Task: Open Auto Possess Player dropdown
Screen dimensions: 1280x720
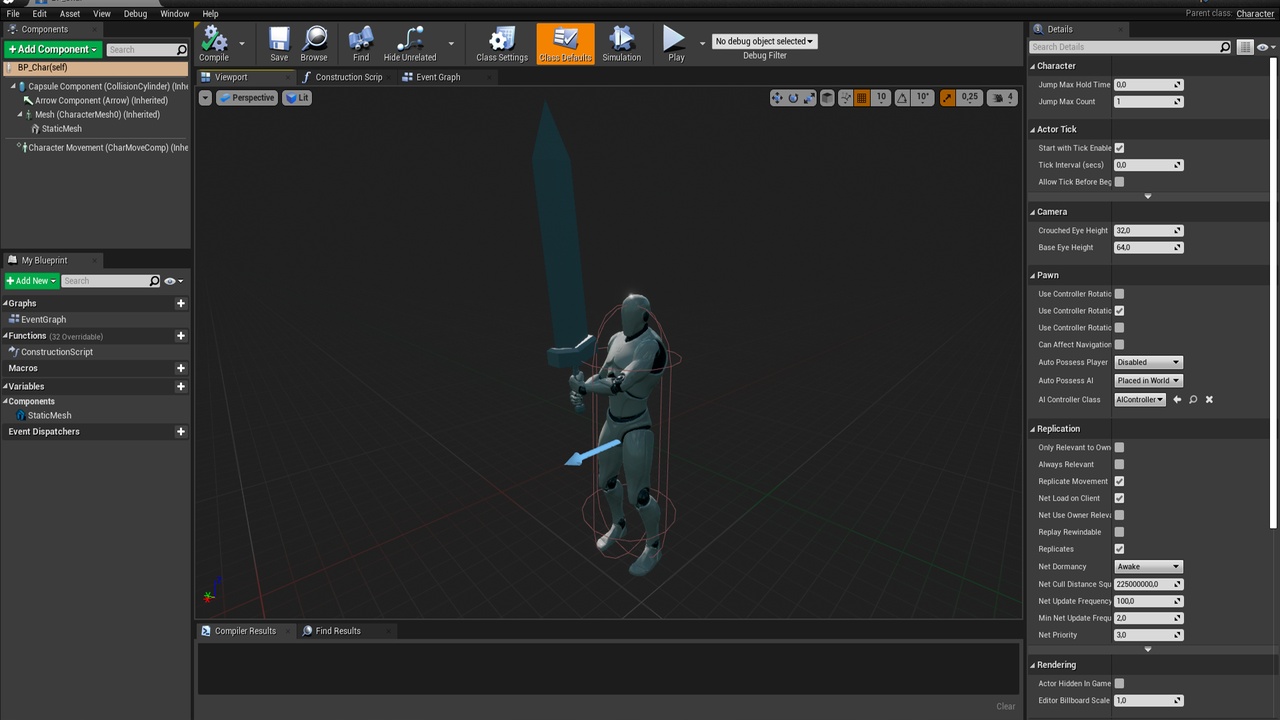Action: tap(1148, 362)
